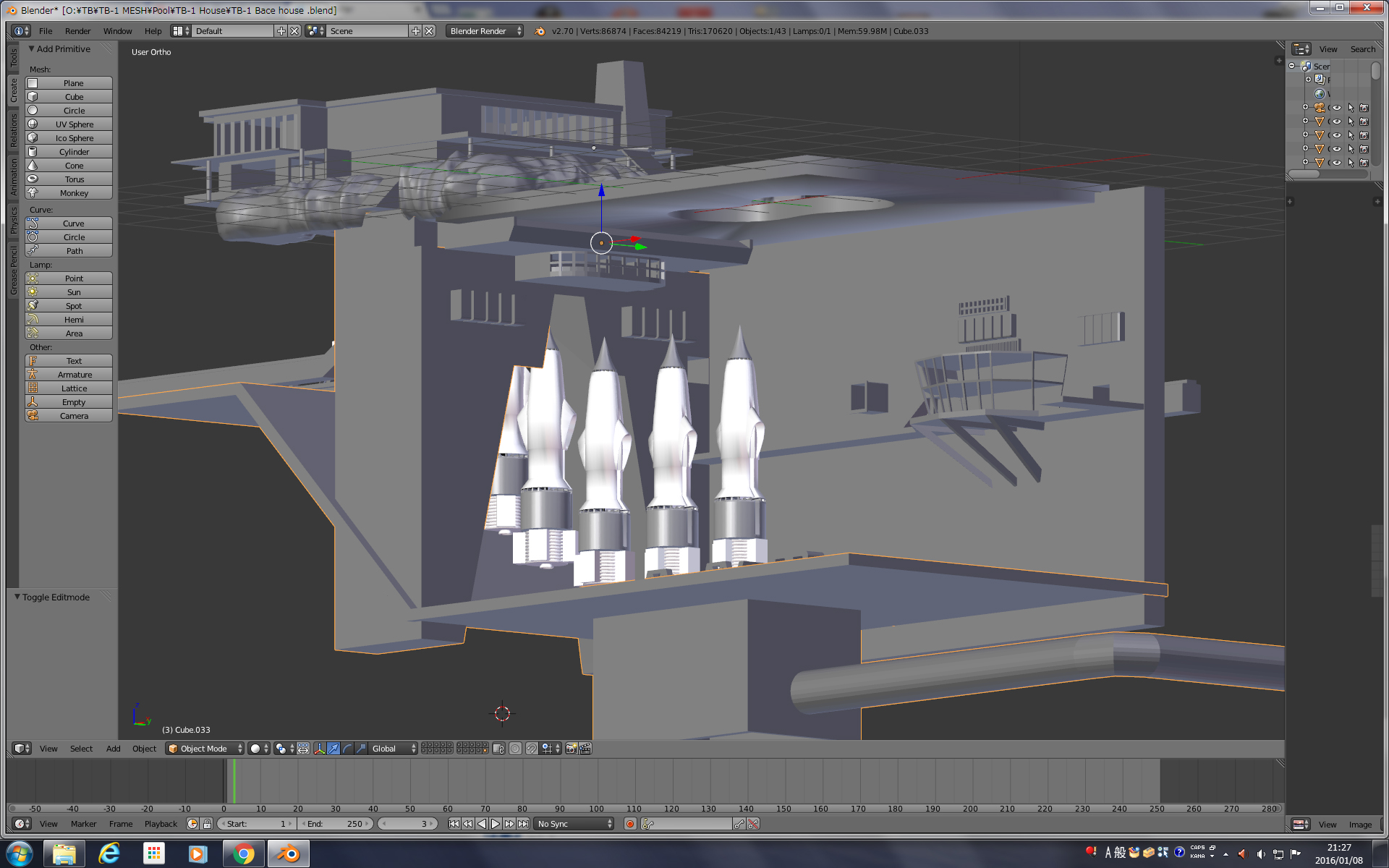Add a Text object

tap(69, 361)
